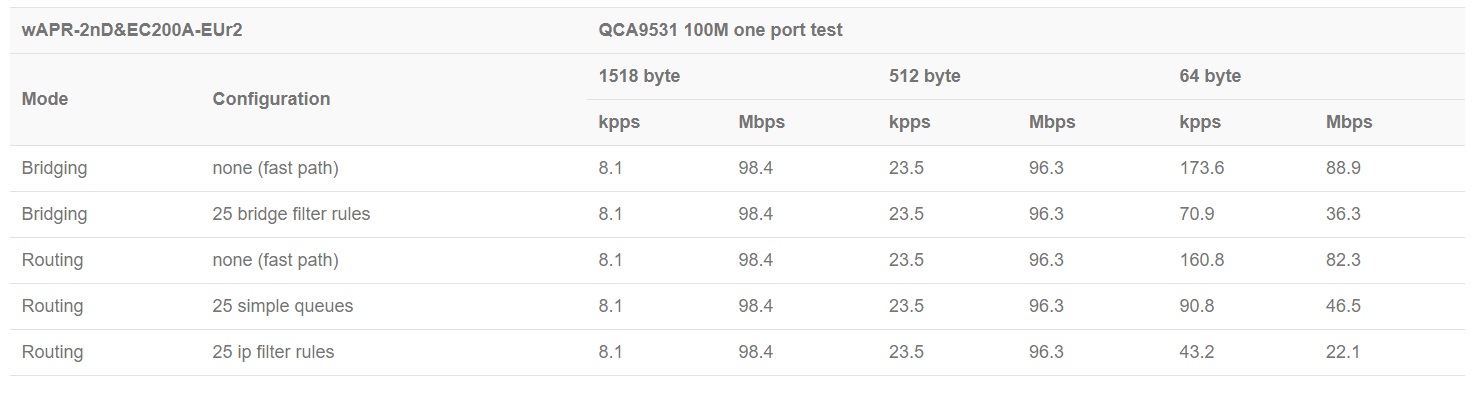Viewport: 1480px width, 396px height.
Task: Click the 22.1 Mbps value
Action: pos(1343,352)
